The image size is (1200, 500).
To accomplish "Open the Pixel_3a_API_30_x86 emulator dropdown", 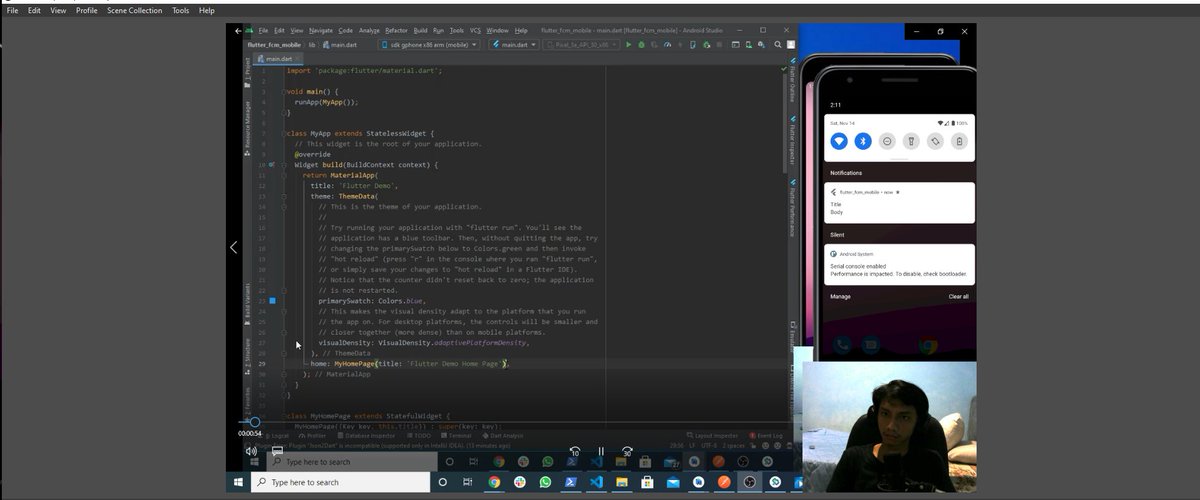I will (581, 45).
